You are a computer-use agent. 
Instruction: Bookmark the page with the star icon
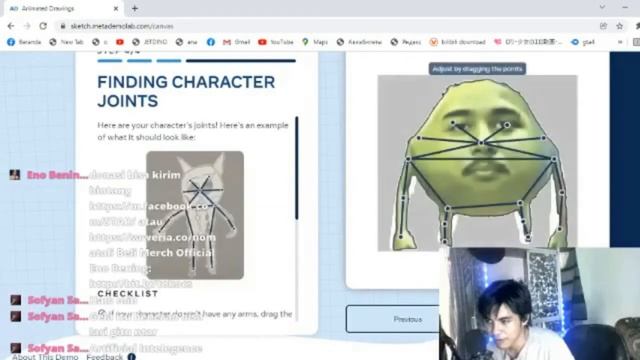[x=620, y=26]
